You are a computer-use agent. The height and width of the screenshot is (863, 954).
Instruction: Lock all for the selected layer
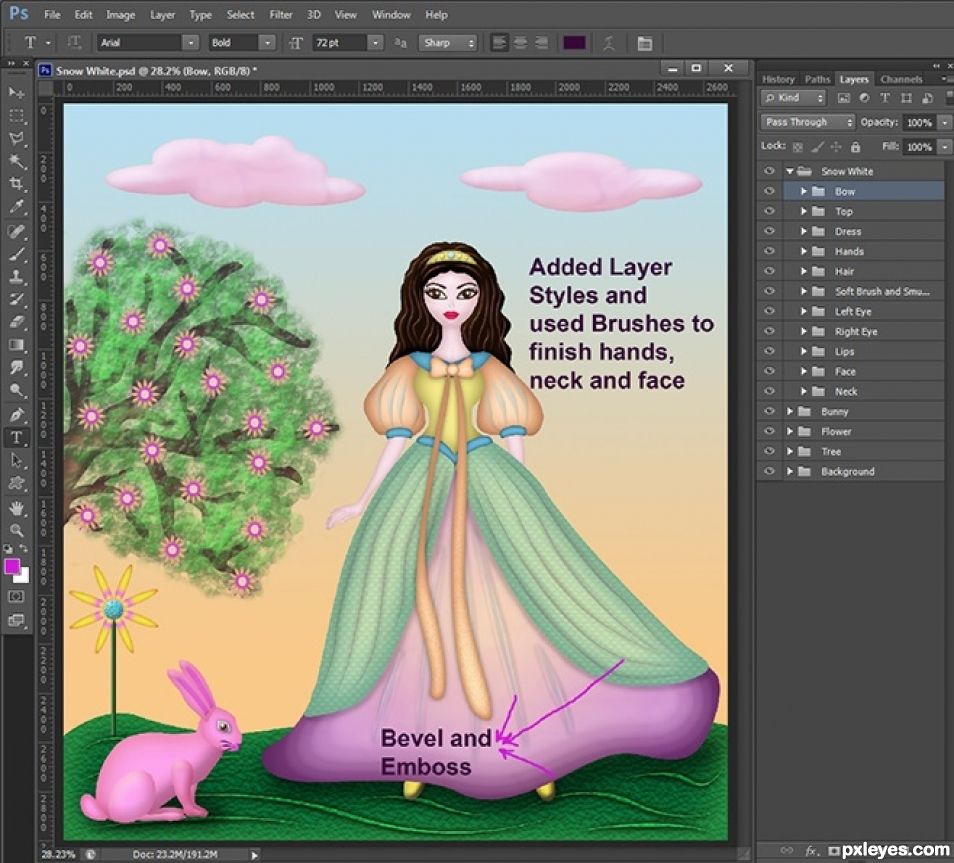pos(855,147)
